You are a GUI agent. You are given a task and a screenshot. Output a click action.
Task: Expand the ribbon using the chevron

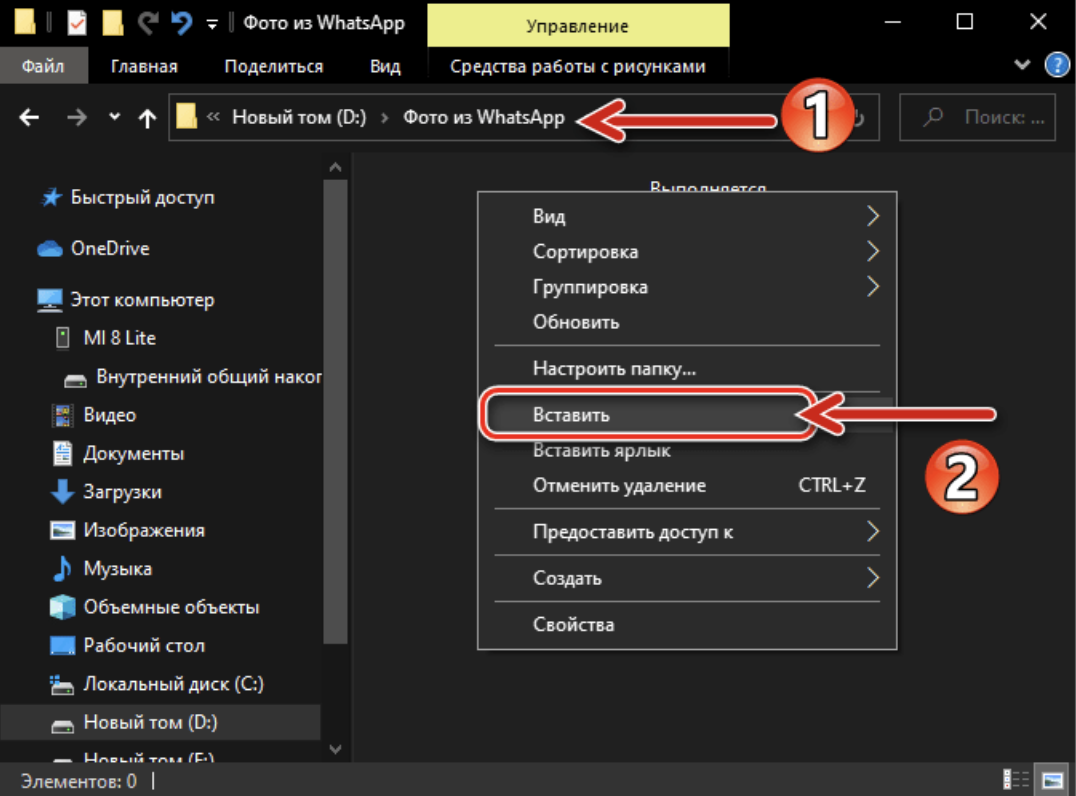[1021, 66]
